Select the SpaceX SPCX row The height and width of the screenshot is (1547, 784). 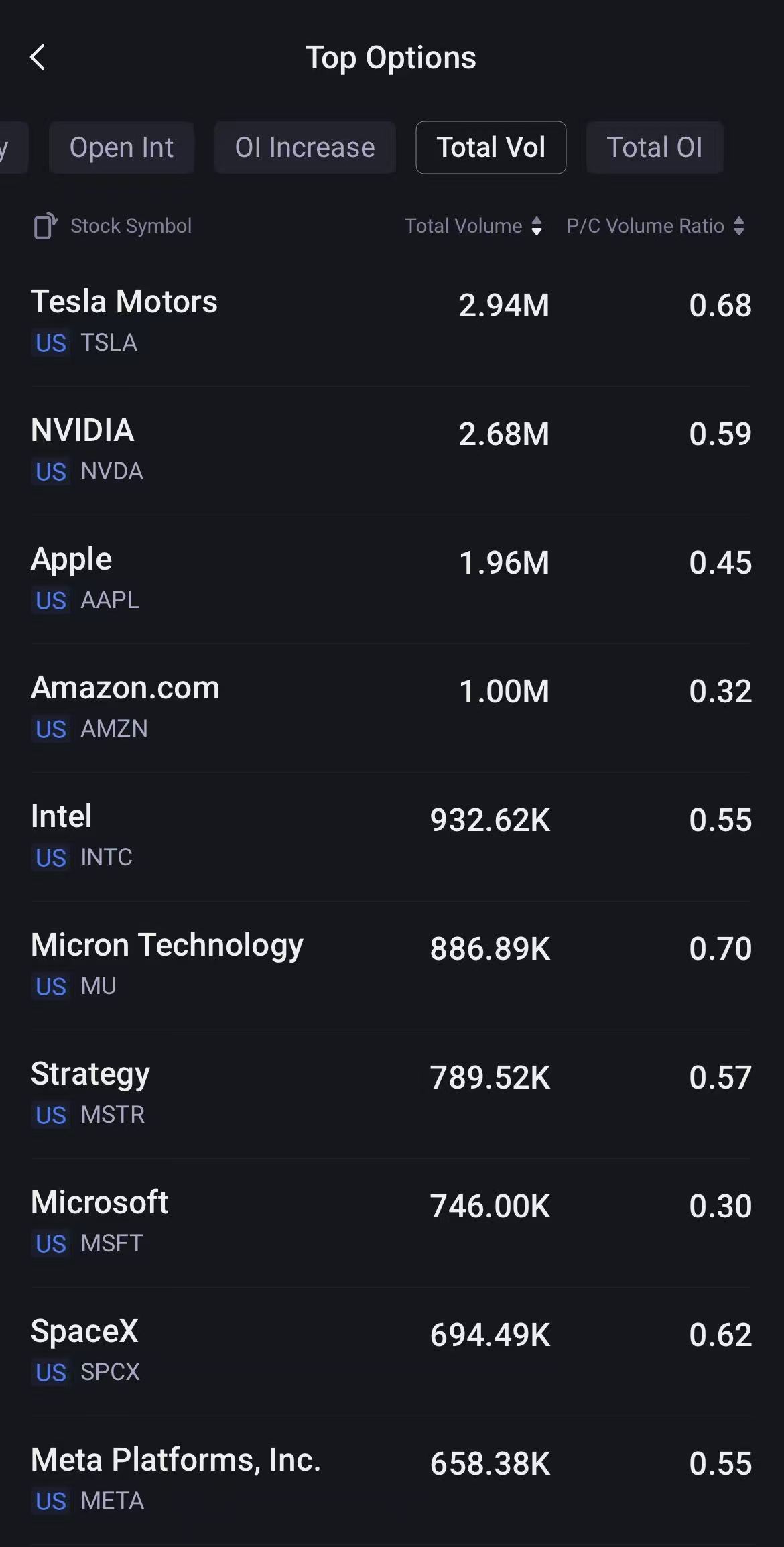pos(392,1351)
